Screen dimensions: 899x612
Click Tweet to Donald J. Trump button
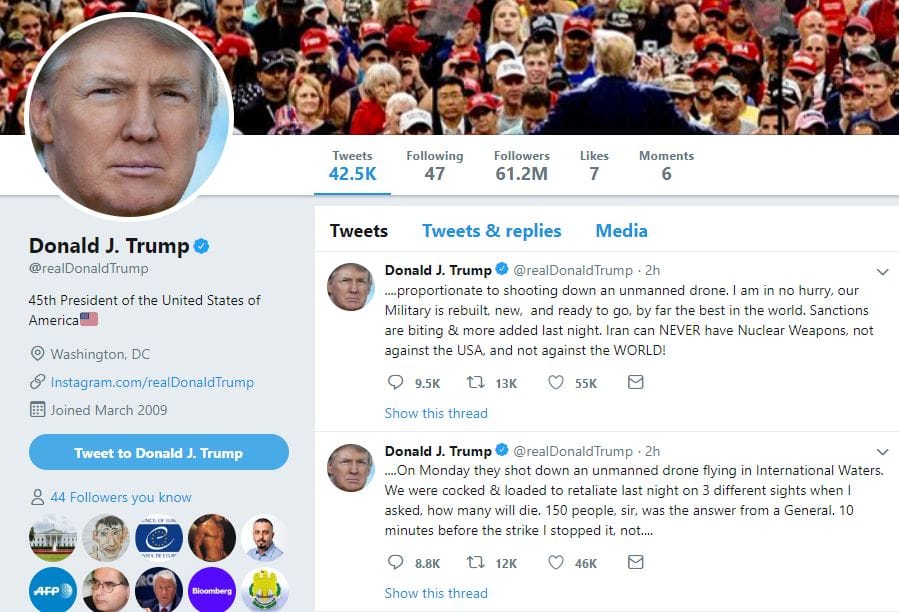pos(159,453)
